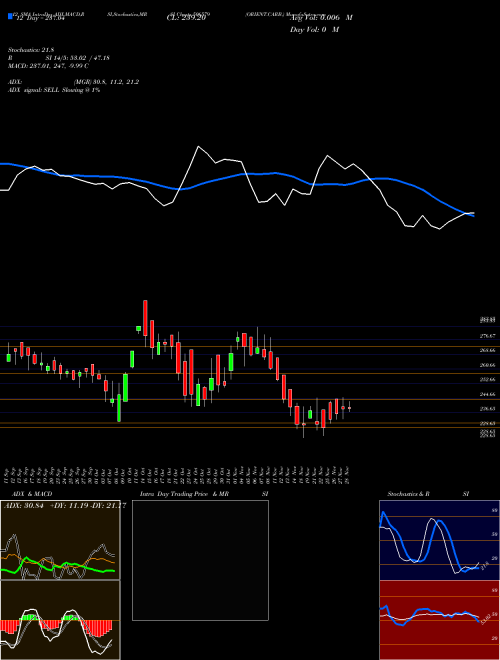
Task: Click the white line peak on the upper chart
Action: point(198,147)
